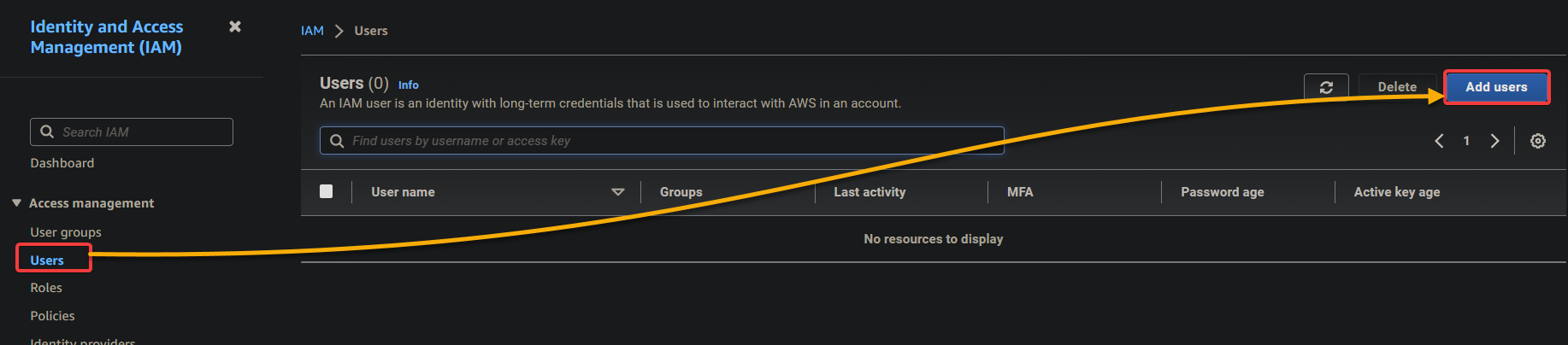Go to the IAM Dashboard
Image resolution: width=1568 pixels, height=345 pixels.
(62, 163)
